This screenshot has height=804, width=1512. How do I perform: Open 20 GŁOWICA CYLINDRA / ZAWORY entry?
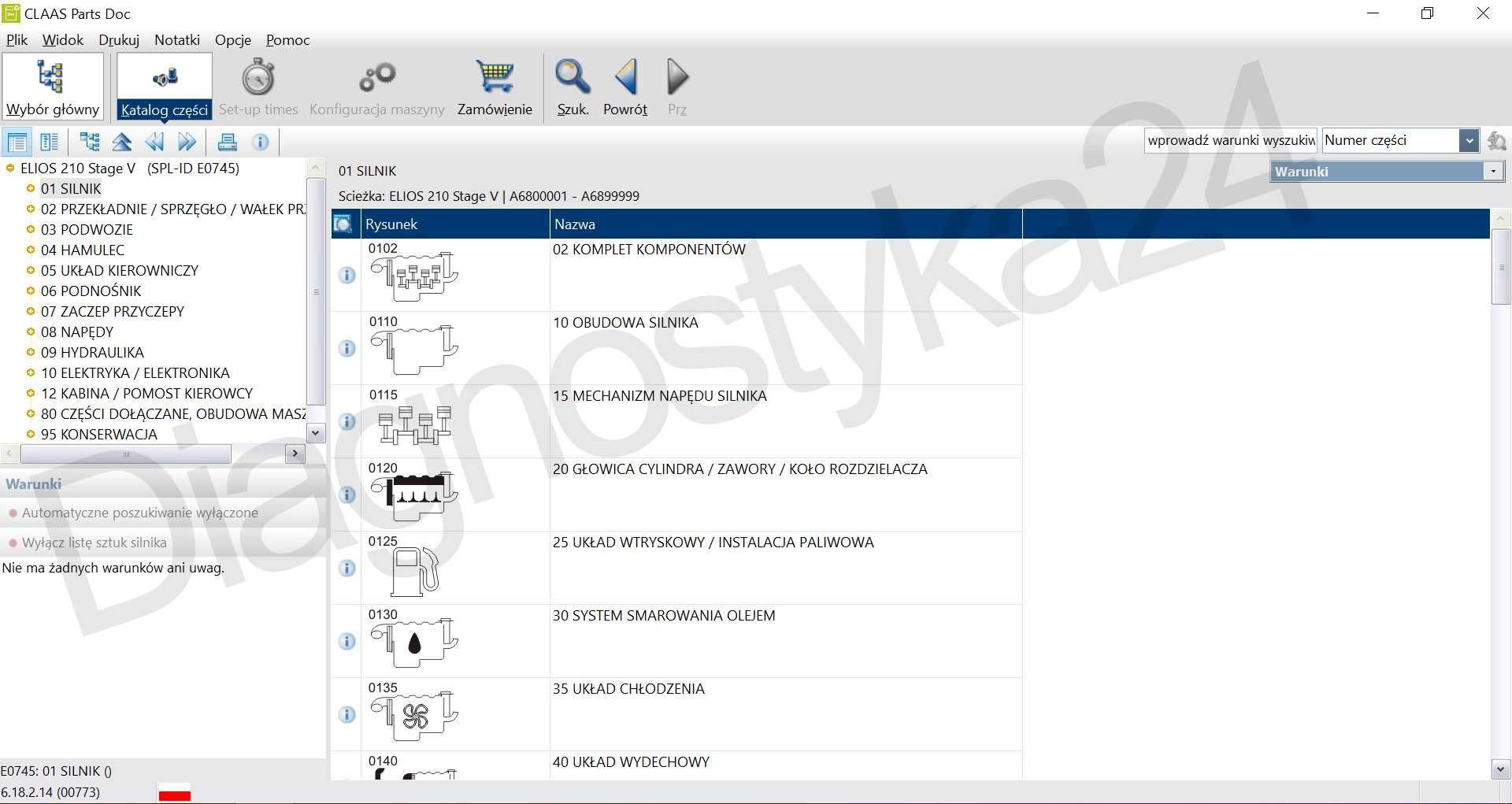(x=739, y=469)
